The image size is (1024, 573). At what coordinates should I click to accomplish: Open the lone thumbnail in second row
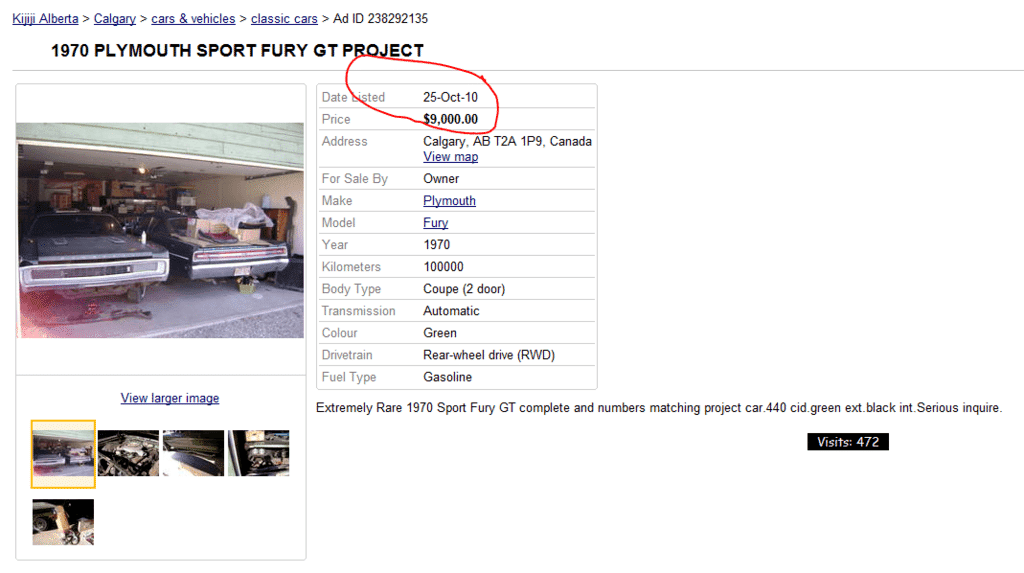pos(63,522)
